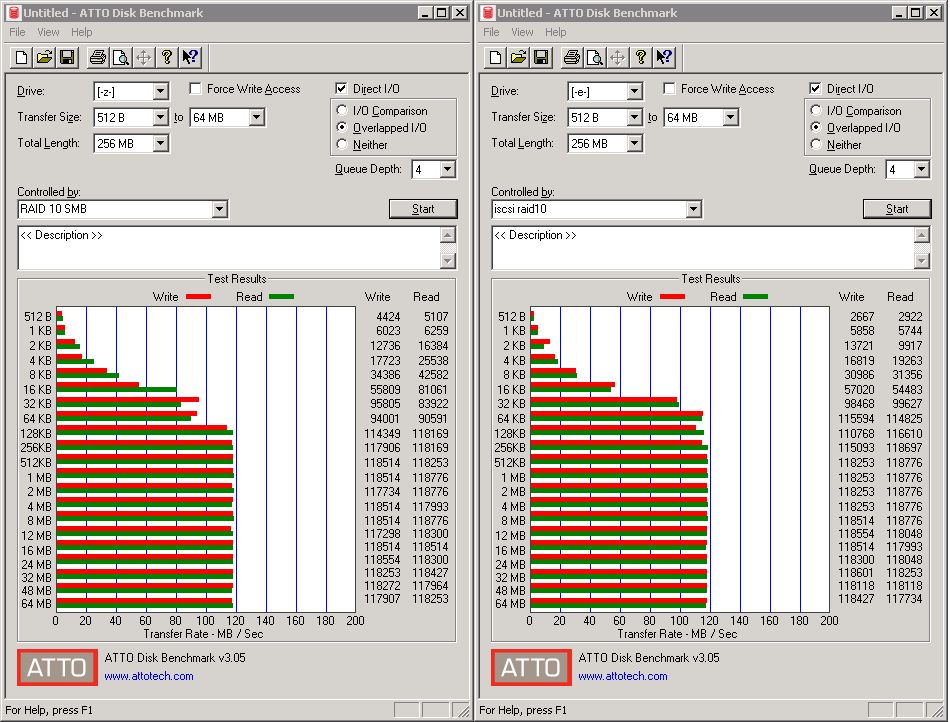Click red Write legend swatch, right window
This screenshot has height=722, width=950.
[x=673, y=297]
